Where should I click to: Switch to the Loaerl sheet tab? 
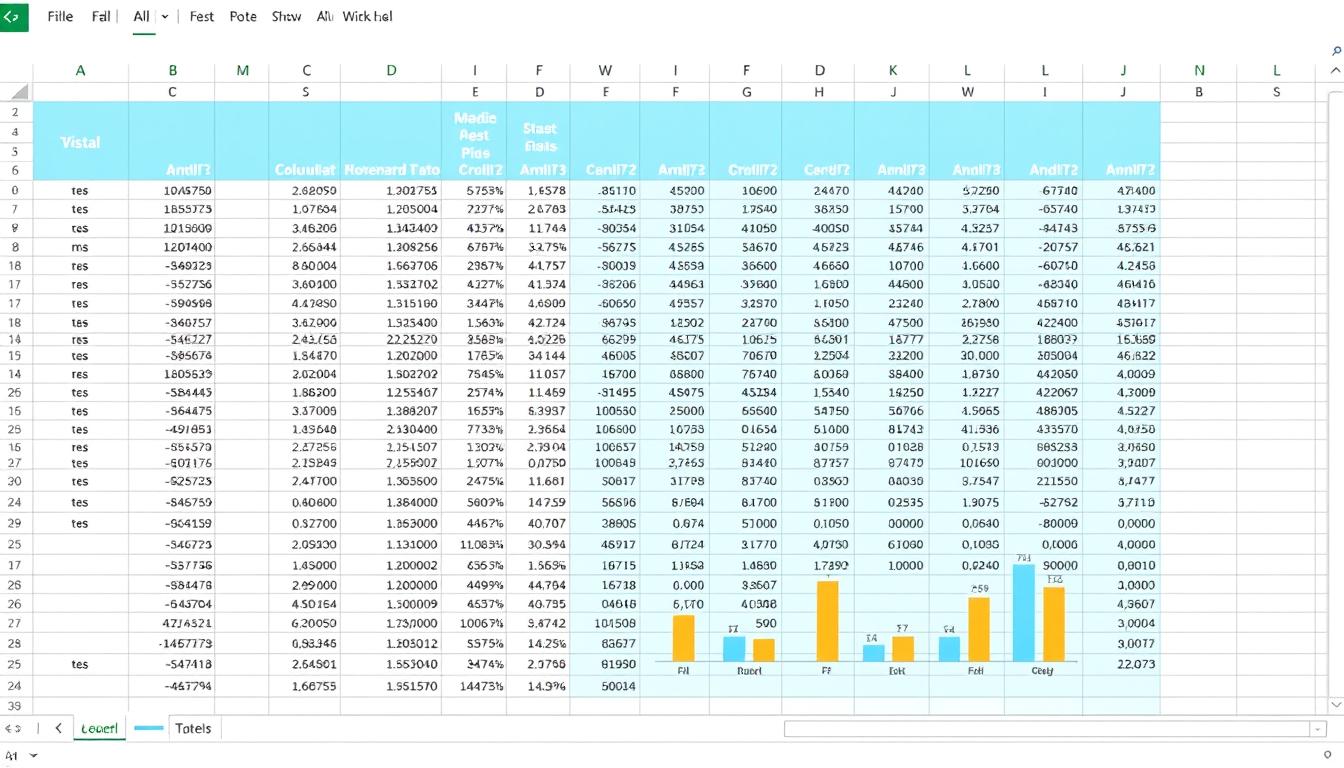pyautogui.click(x=99, y=729)
